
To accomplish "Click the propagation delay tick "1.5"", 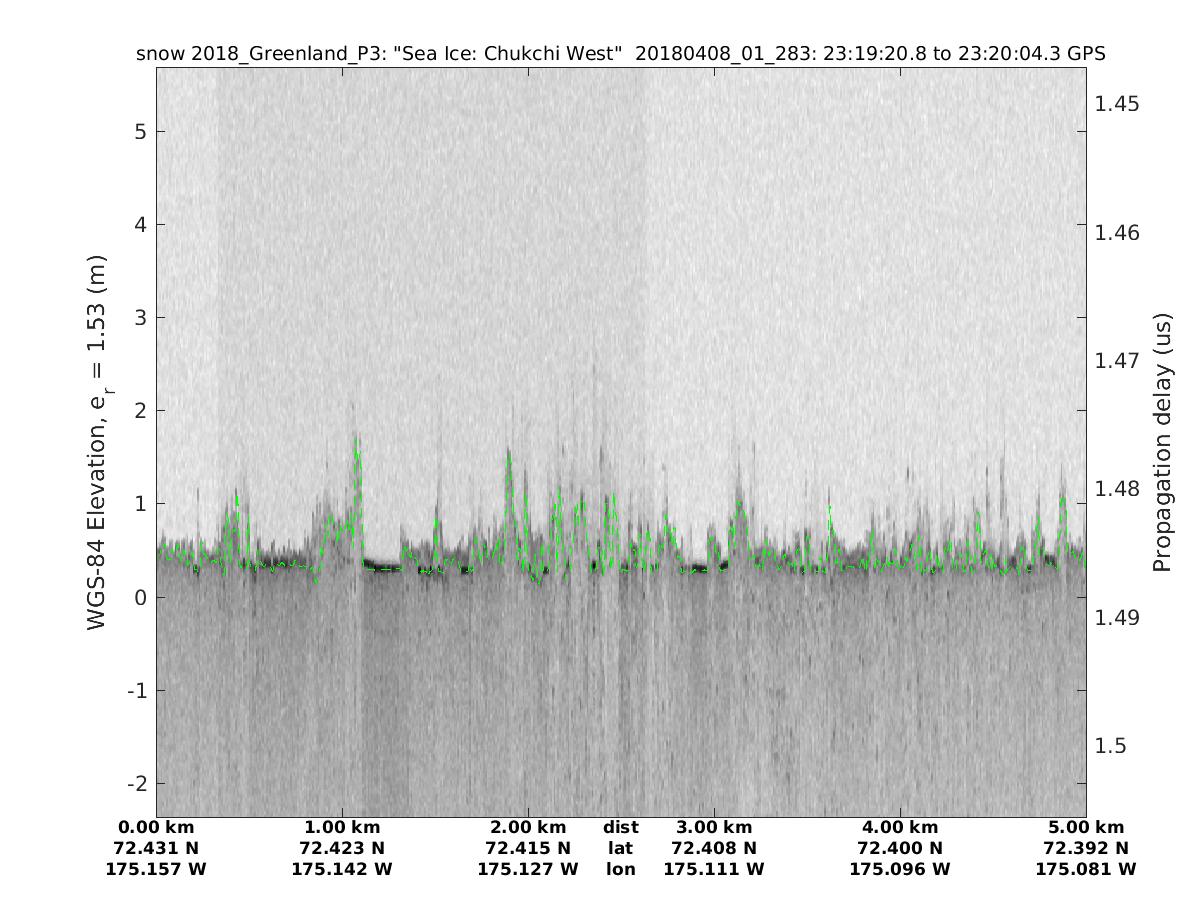I will click(x=1113, y=746).
